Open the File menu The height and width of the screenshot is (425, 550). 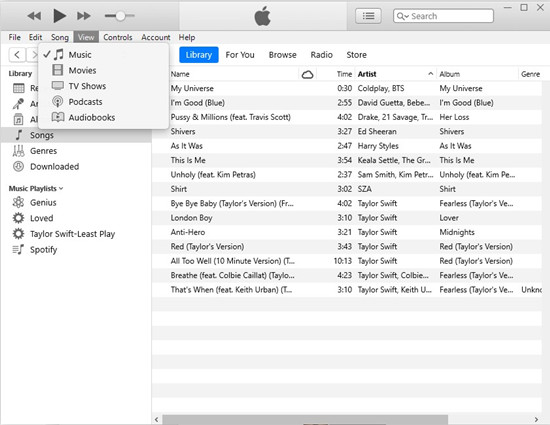[14, 37]
